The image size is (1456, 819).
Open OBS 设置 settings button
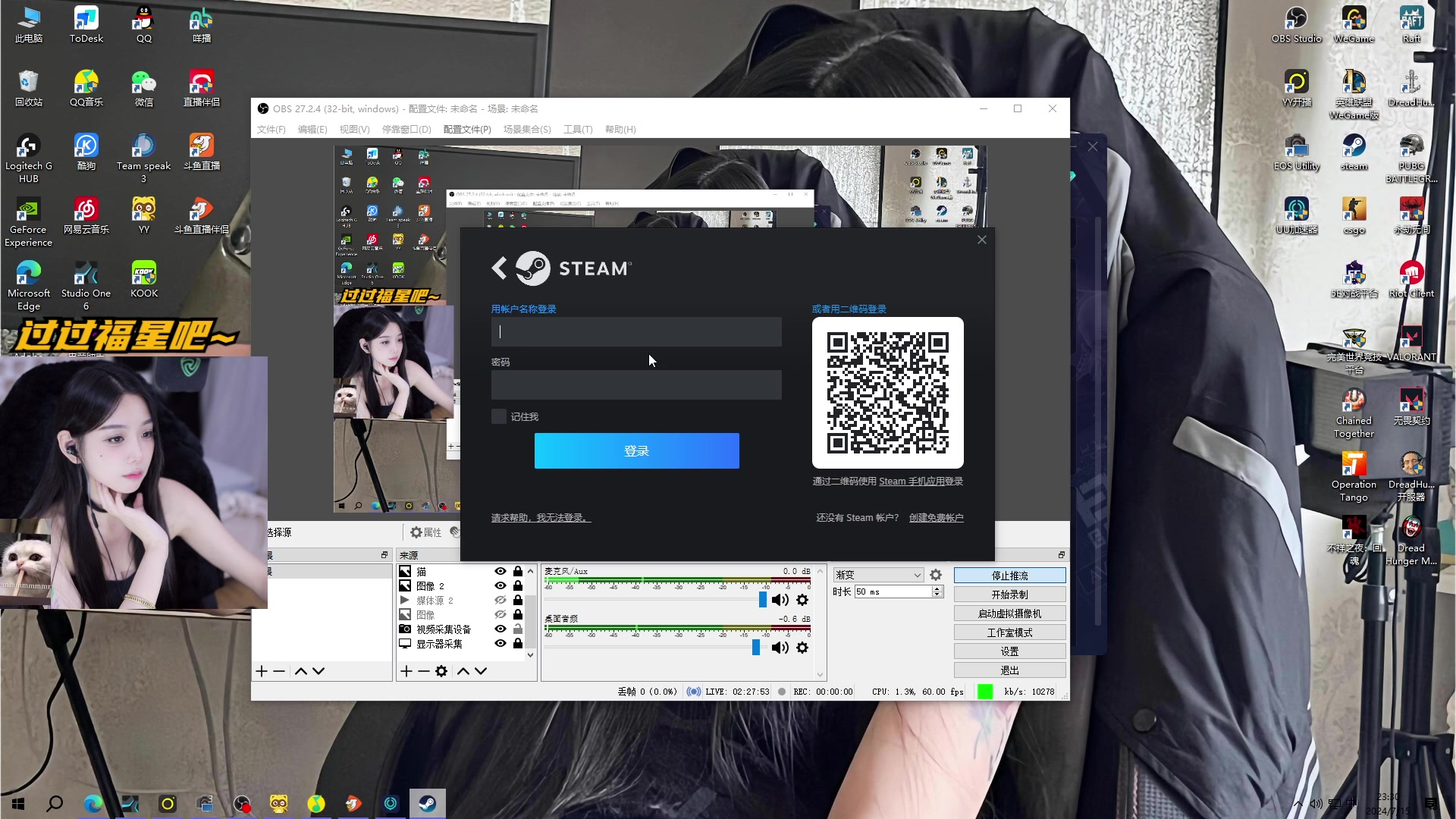click(x=1009, y=651)
